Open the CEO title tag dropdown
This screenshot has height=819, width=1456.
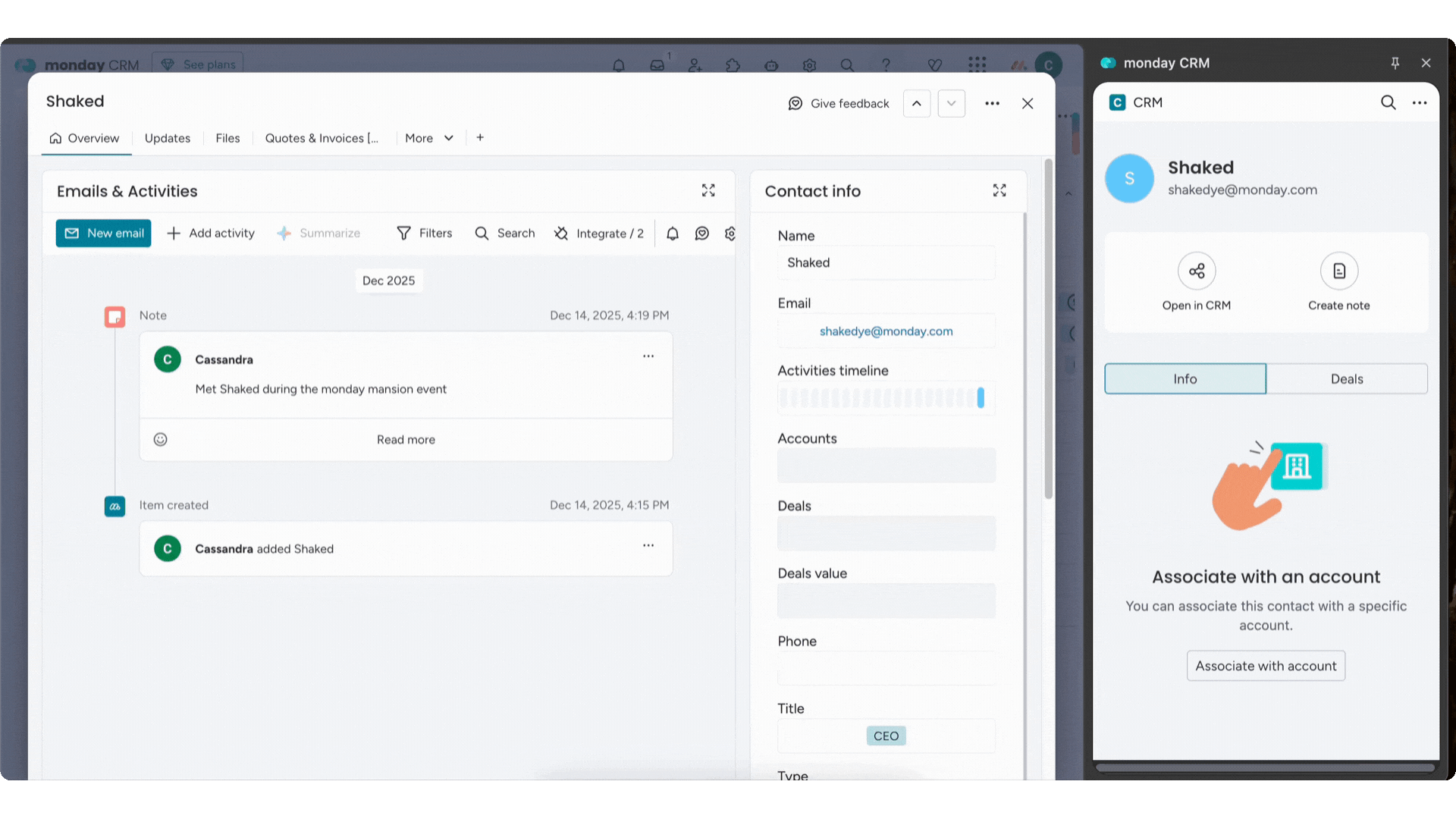click(x=886, y=736)
